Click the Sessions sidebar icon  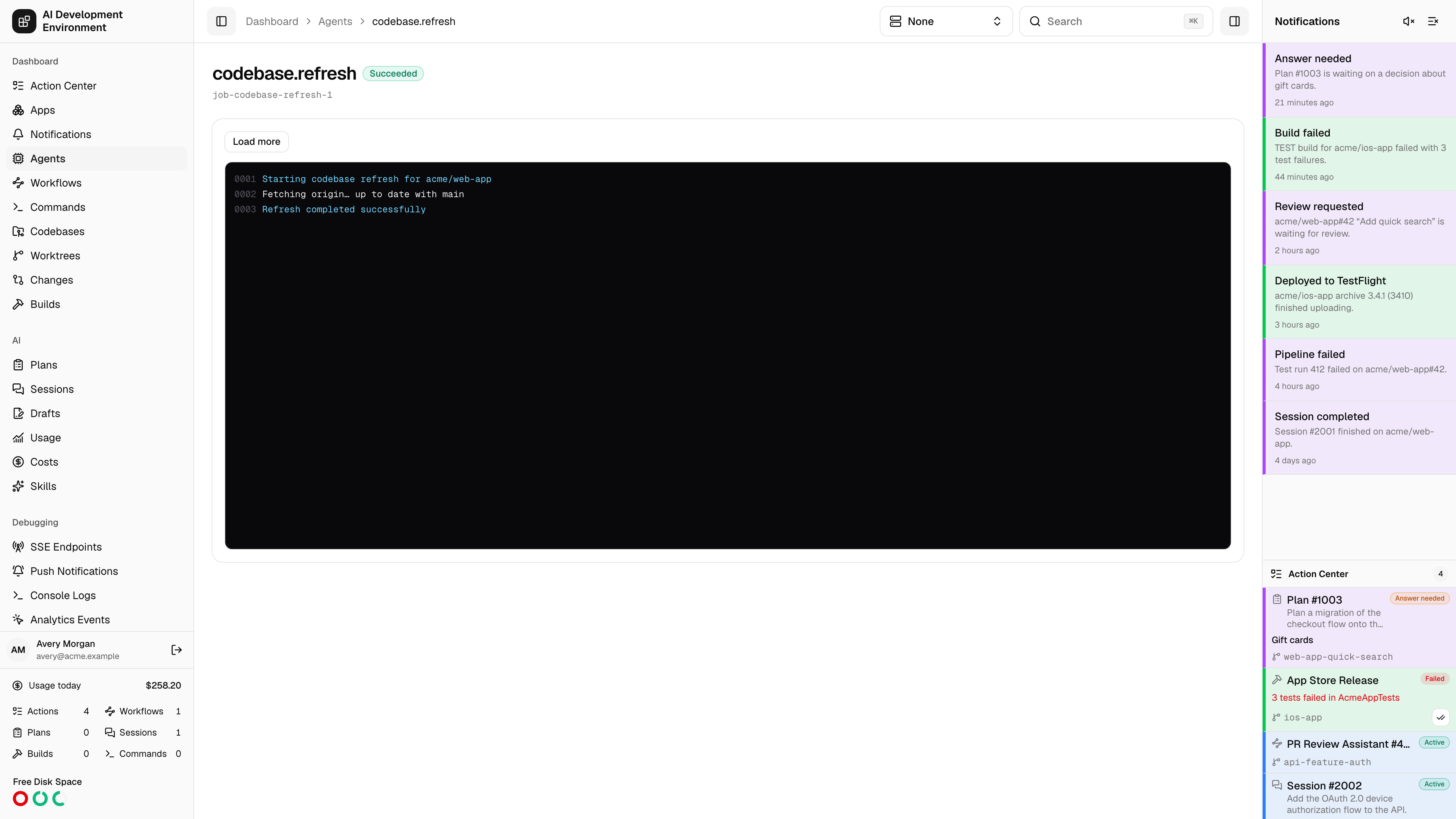[18, 389]
